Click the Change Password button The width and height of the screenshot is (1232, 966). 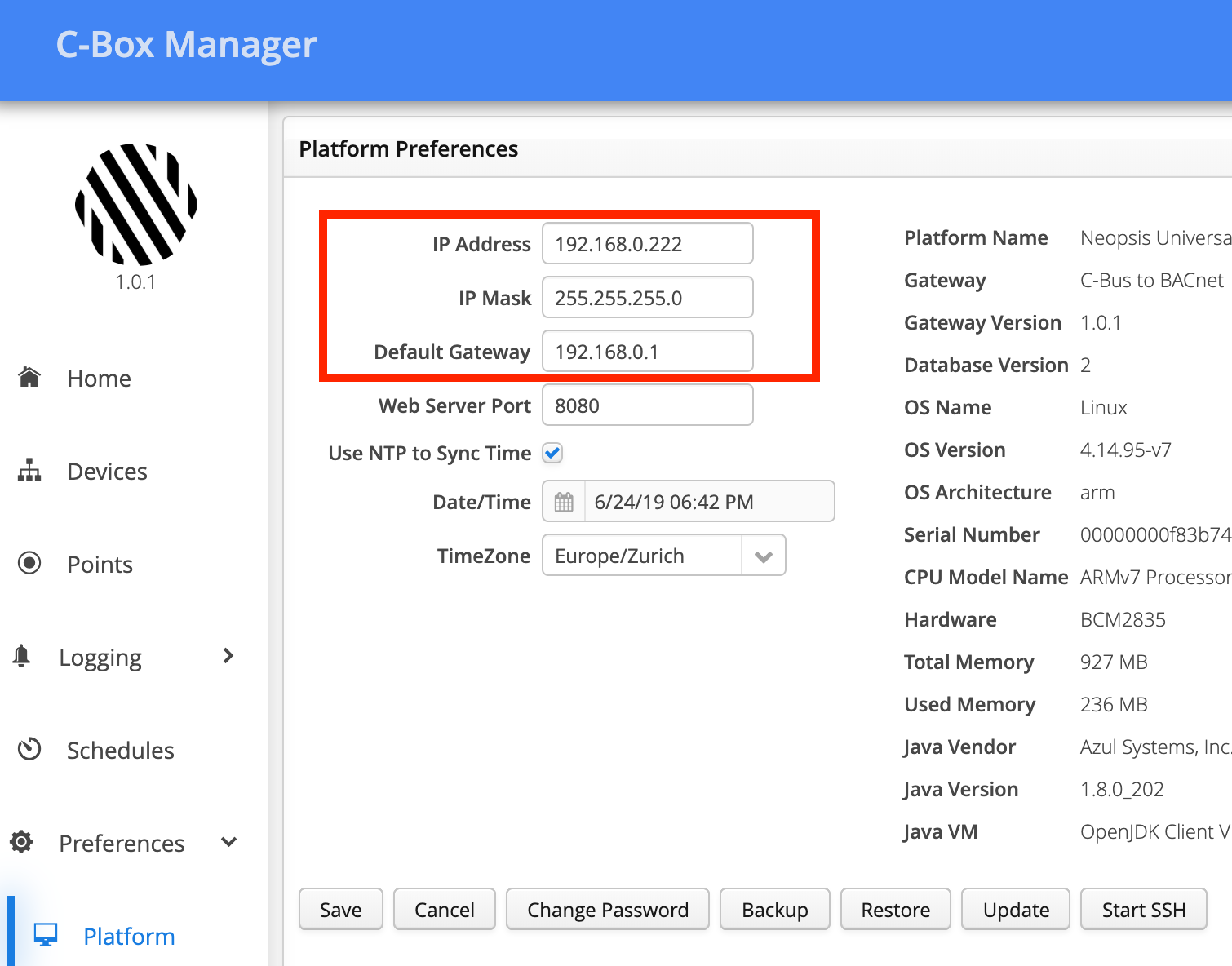pyautogui.click(x=607, y=909)
